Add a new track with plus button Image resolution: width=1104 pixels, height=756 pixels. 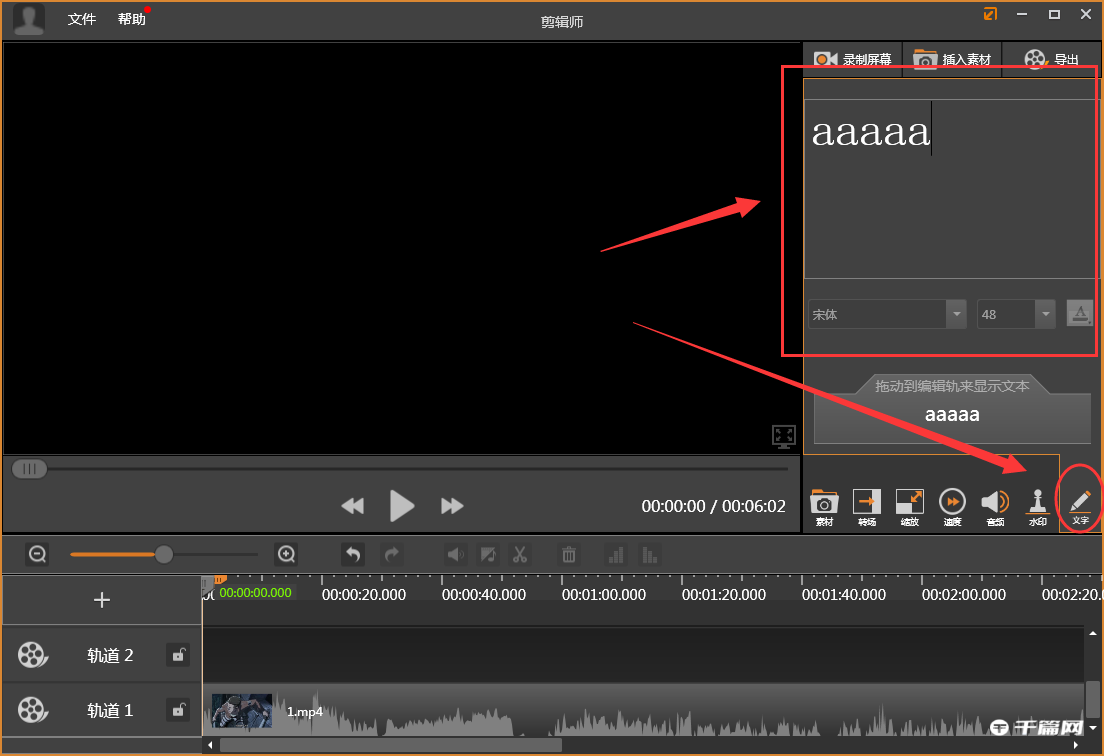[x=102, y=600]
